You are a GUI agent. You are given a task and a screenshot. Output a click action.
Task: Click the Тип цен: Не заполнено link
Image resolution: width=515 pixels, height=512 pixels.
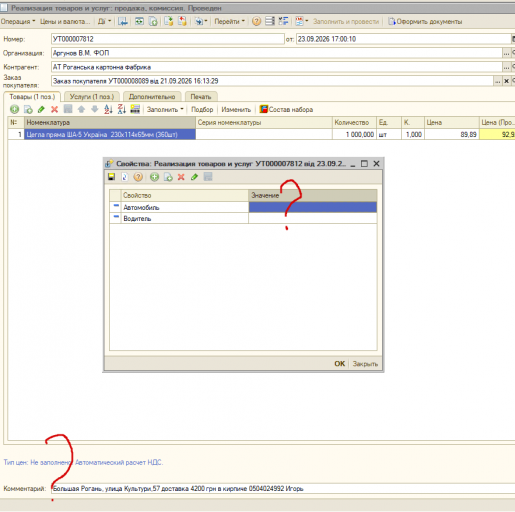coord(38,462)
